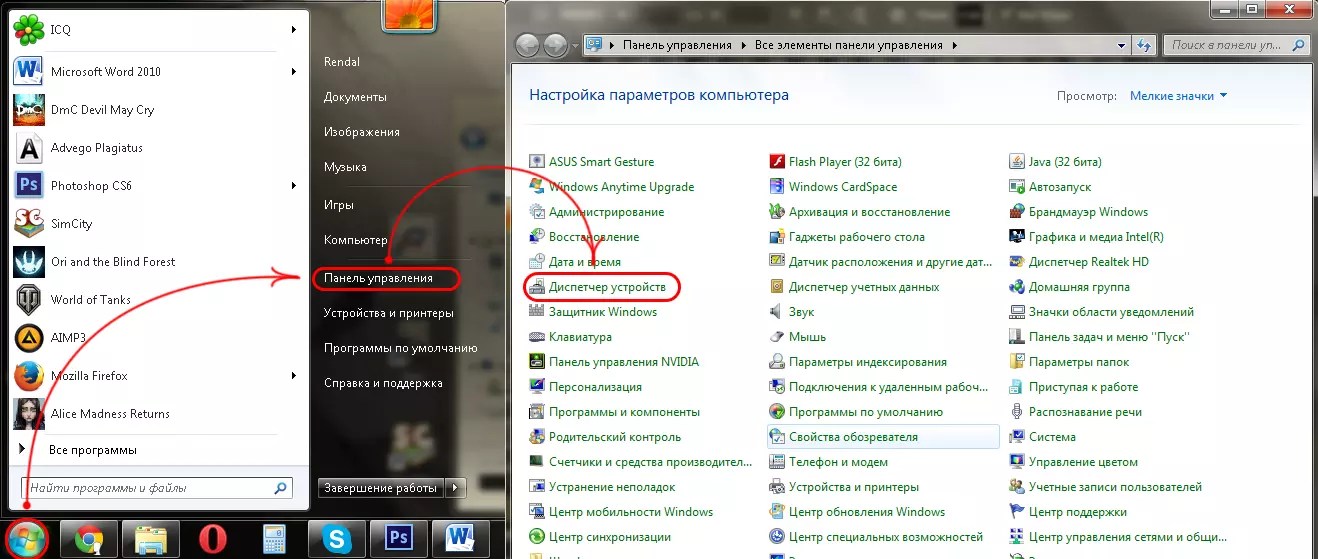Open the Мелкие значки view dropdown
1318x559 pixels.
coord(1178,96)
